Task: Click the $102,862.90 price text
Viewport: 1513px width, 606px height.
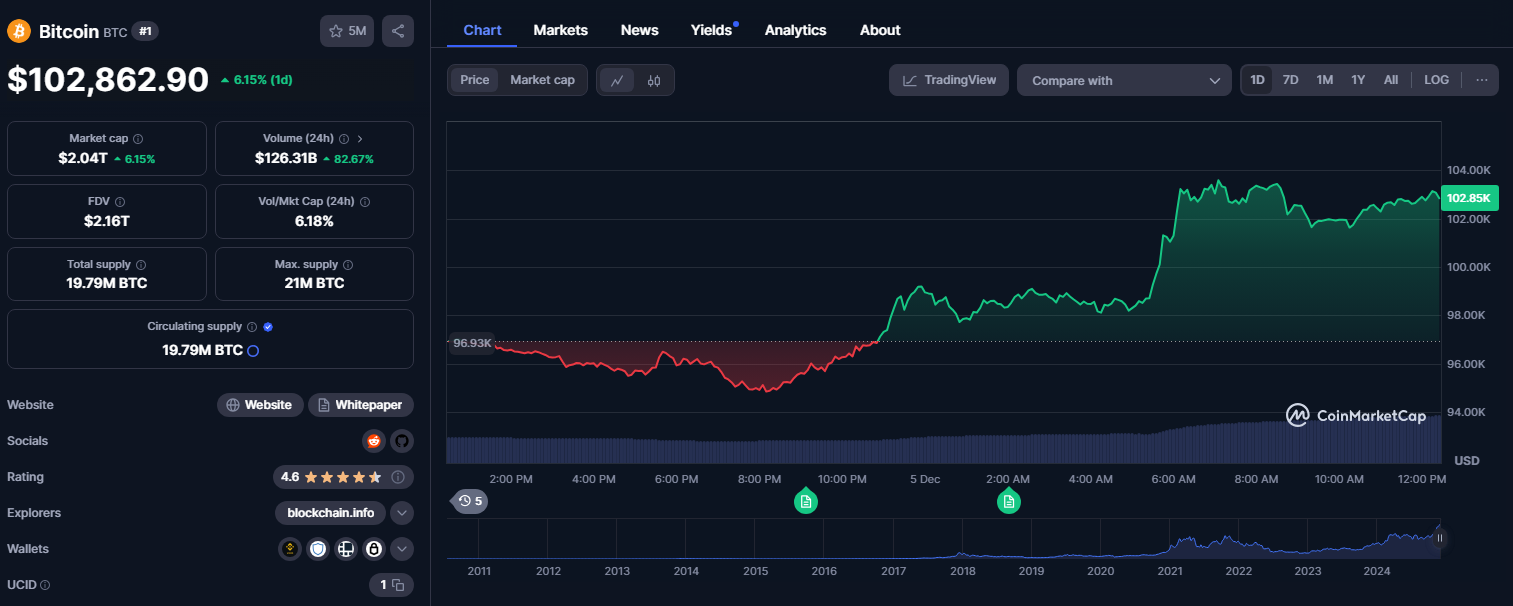Action: point(108,80)
